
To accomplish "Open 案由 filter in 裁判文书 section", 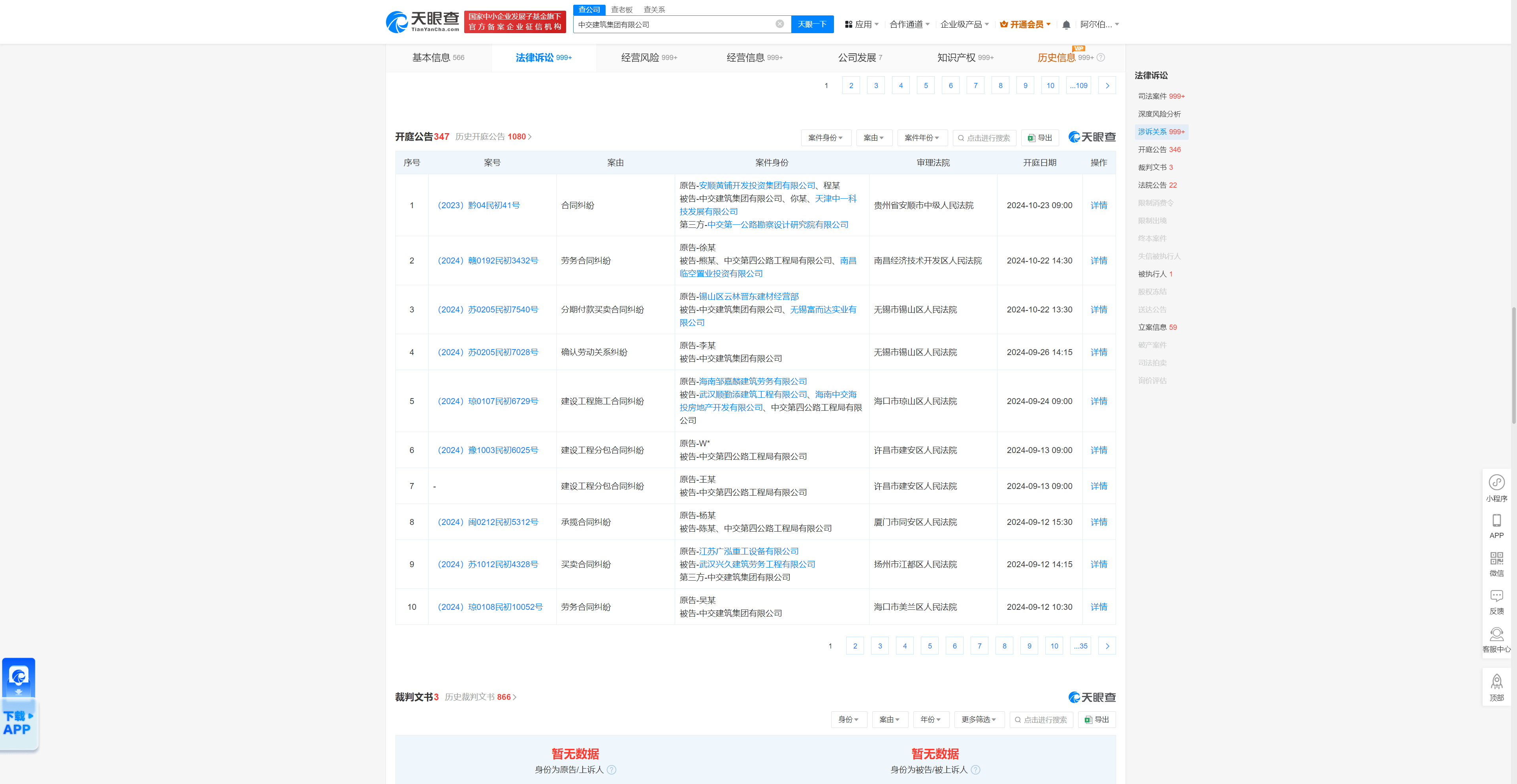I will pos(890,720).
